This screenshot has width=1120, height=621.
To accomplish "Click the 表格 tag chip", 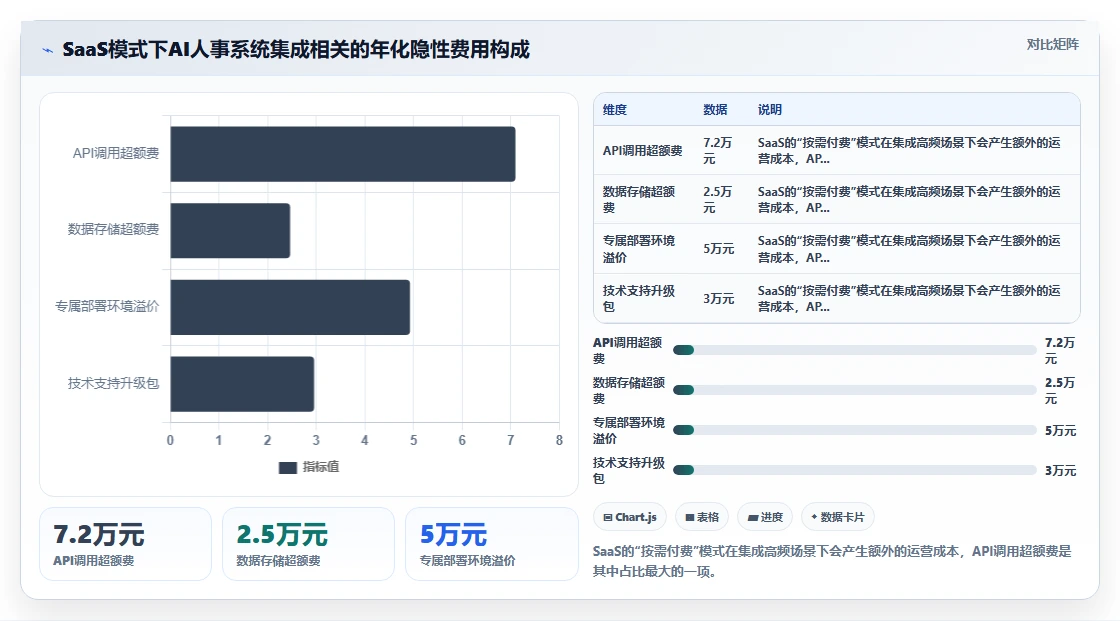I will [x=702, y=517].
